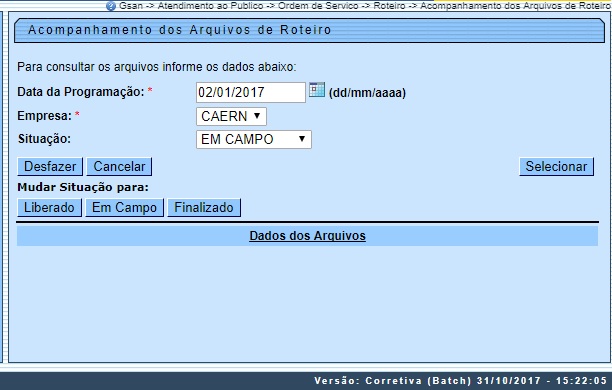Click the Data da Programação label
The height and width of the screenshot is (390, 612).
pos(81,92)
